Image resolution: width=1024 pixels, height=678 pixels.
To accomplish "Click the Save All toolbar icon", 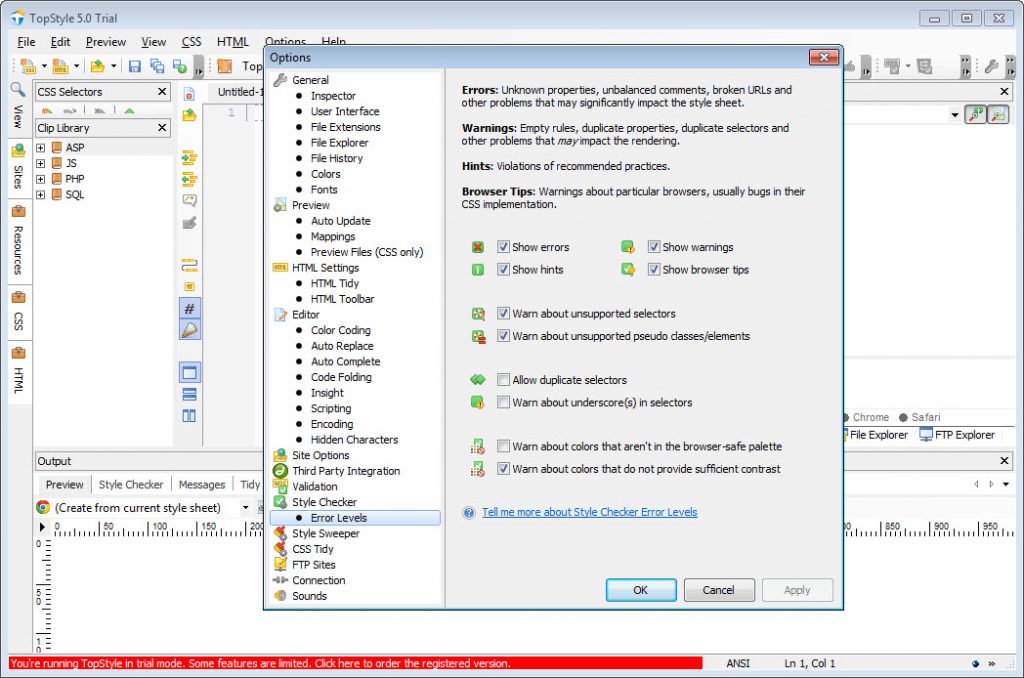I will 157,66.
